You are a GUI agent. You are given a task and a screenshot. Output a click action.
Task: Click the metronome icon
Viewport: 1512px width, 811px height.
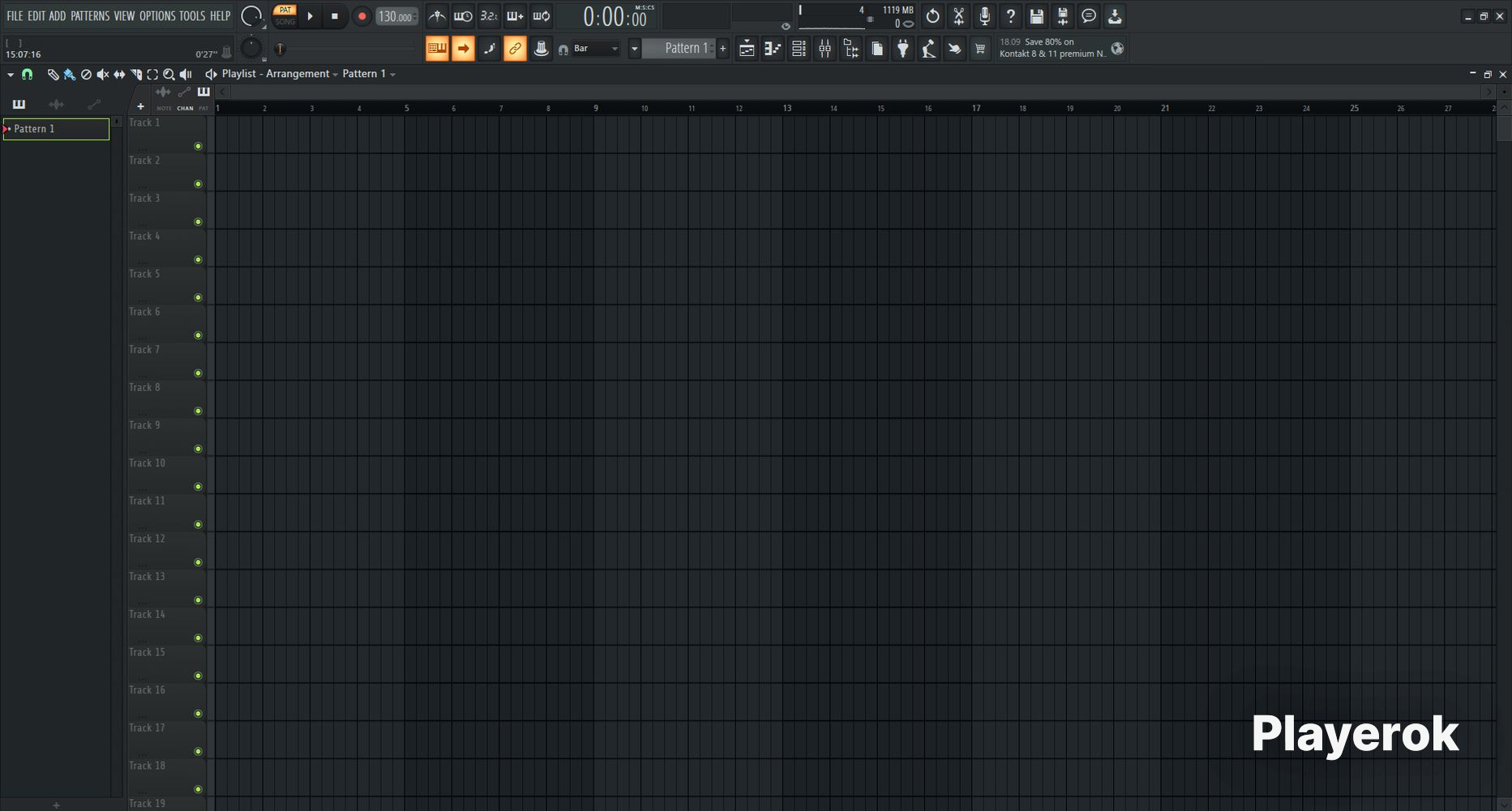point(437,16)
